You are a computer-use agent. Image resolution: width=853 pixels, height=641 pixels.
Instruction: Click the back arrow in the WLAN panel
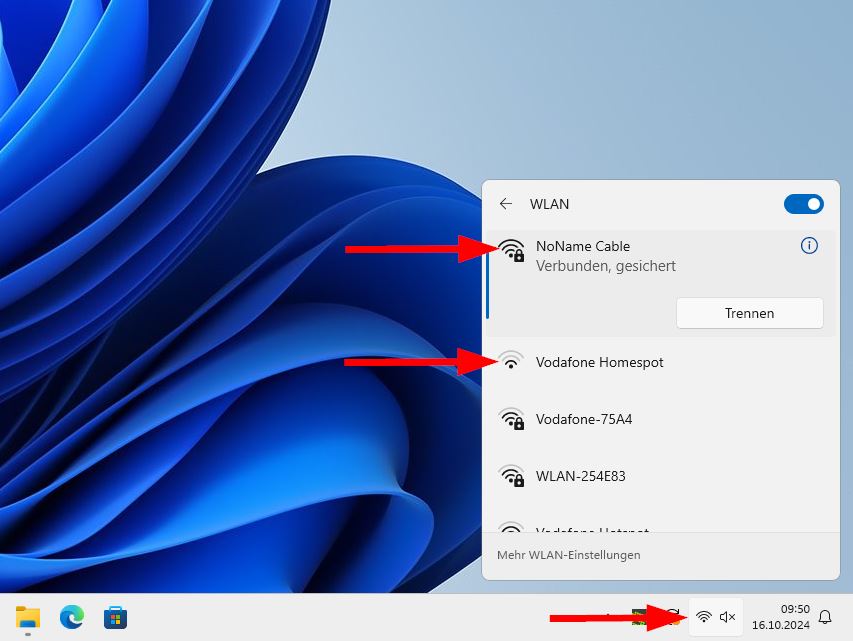click(506, 204)
